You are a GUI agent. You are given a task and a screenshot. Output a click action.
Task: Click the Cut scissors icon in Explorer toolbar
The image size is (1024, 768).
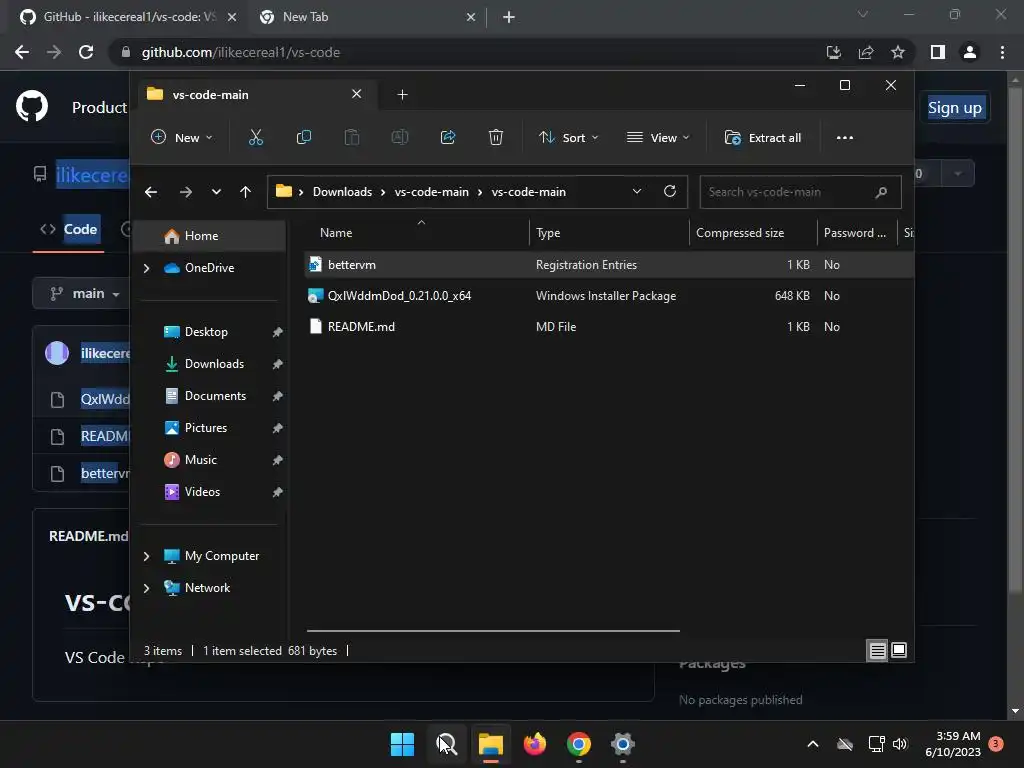click(x=255, y=138)
